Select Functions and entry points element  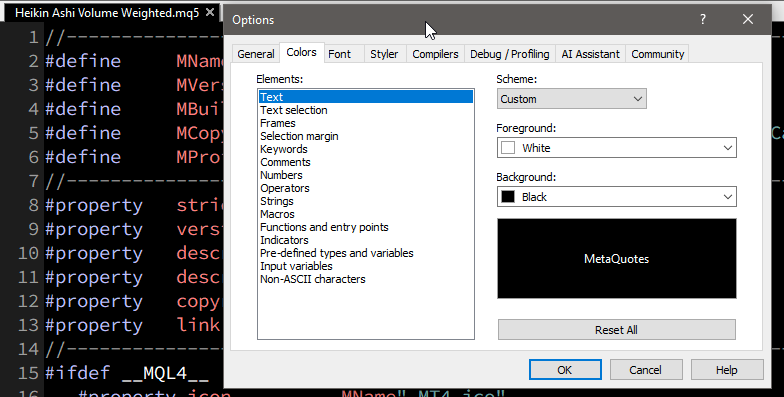click(x=366, y=227)
